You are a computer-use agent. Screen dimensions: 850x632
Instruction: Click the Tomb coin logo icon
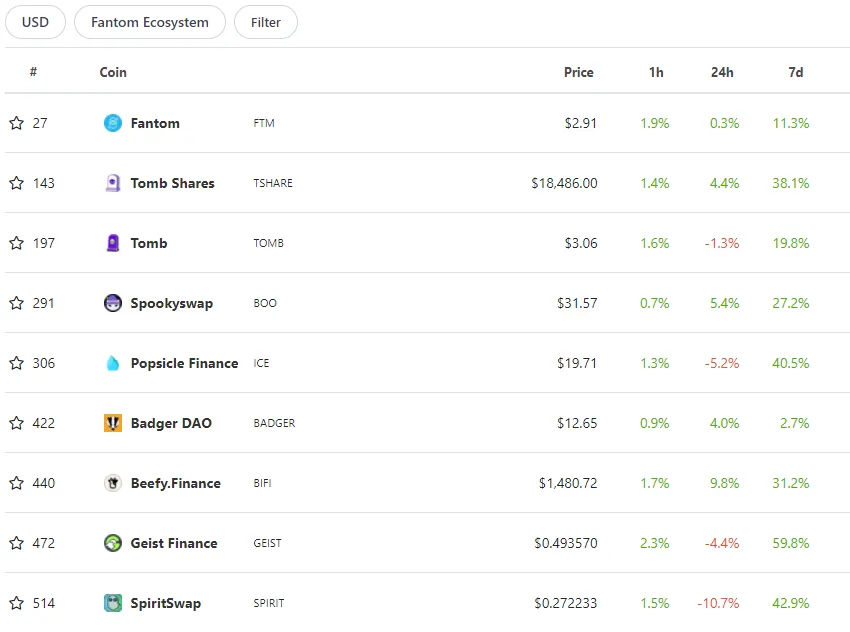pos(113,243)
